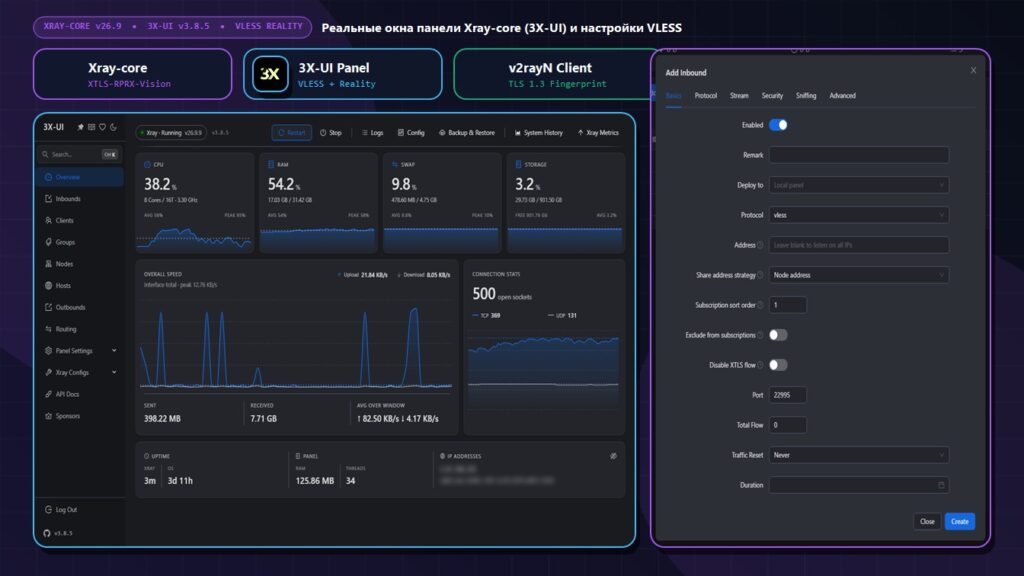The image size is (1024, 576).
Task: Click the Close button in Add Inbound
Action: pyautogui.click(x=927, y=521)
